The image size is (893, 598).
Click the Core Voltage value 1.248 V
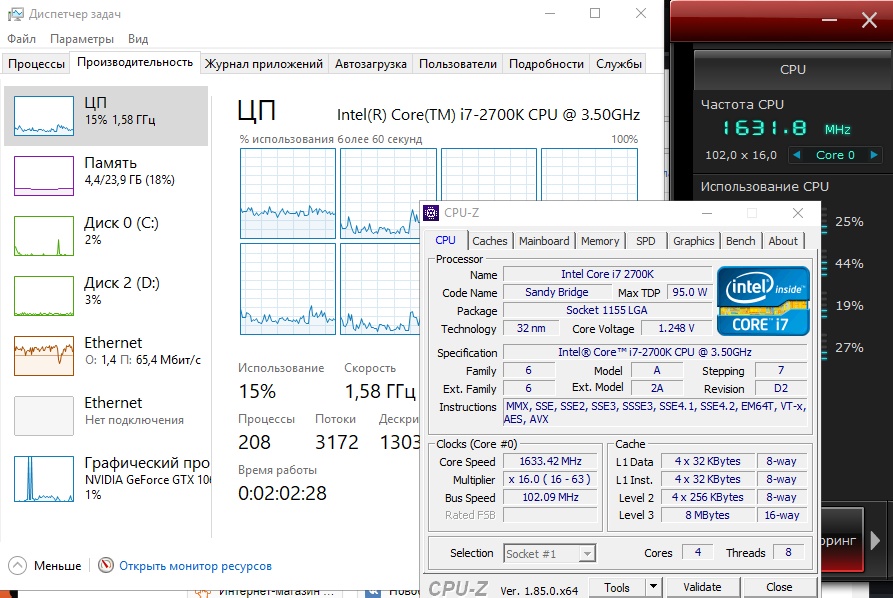pyautogui.click(x=677, y=328)
